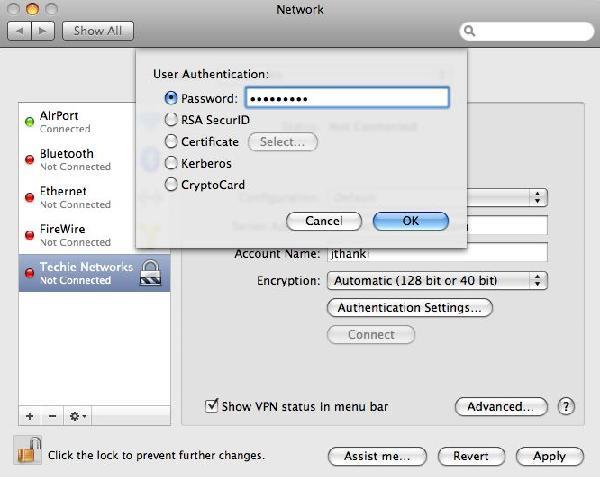
Task: Click the remove network service minus button
Action: click(x=52, y=415)
